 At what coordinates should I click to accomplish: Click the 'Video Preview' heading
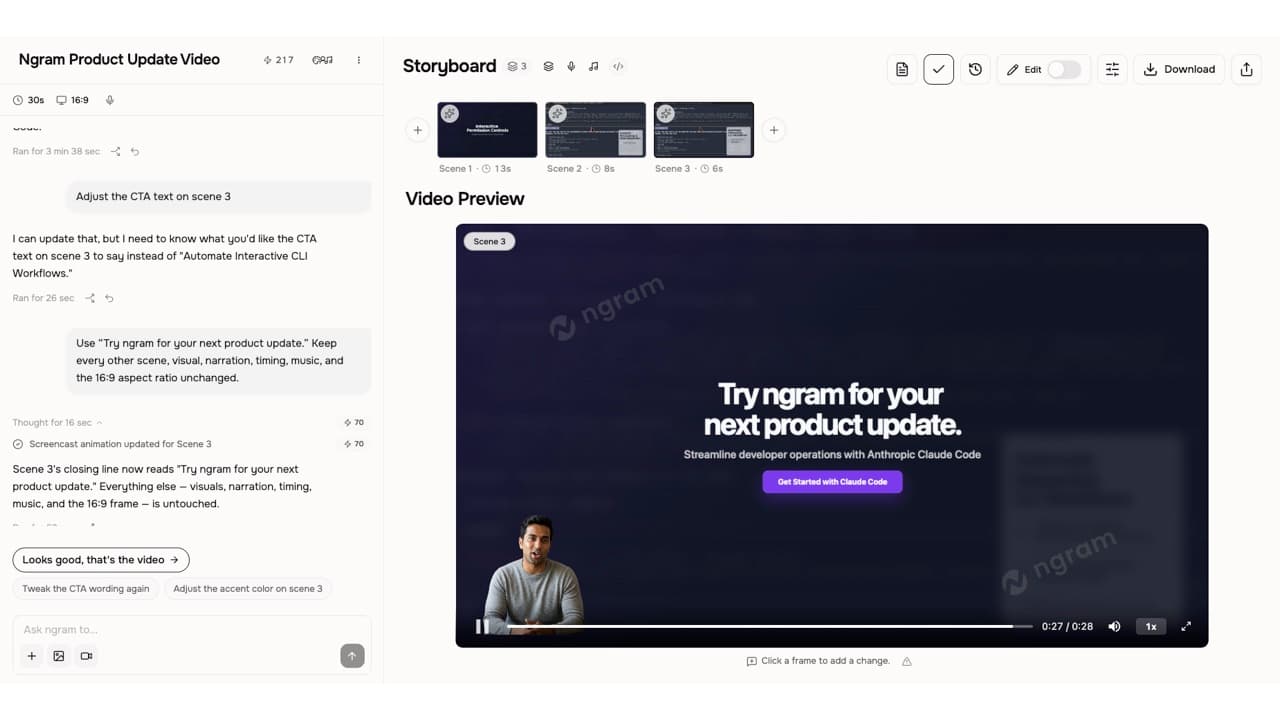pos(465,198)
